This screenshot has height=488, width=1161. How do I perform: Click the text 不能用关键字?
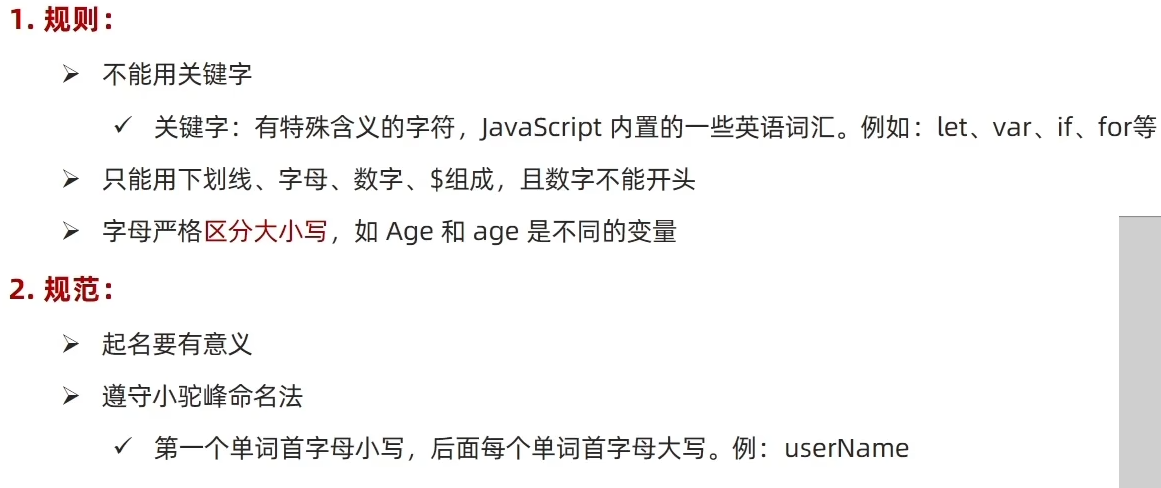tap(178, 76)
